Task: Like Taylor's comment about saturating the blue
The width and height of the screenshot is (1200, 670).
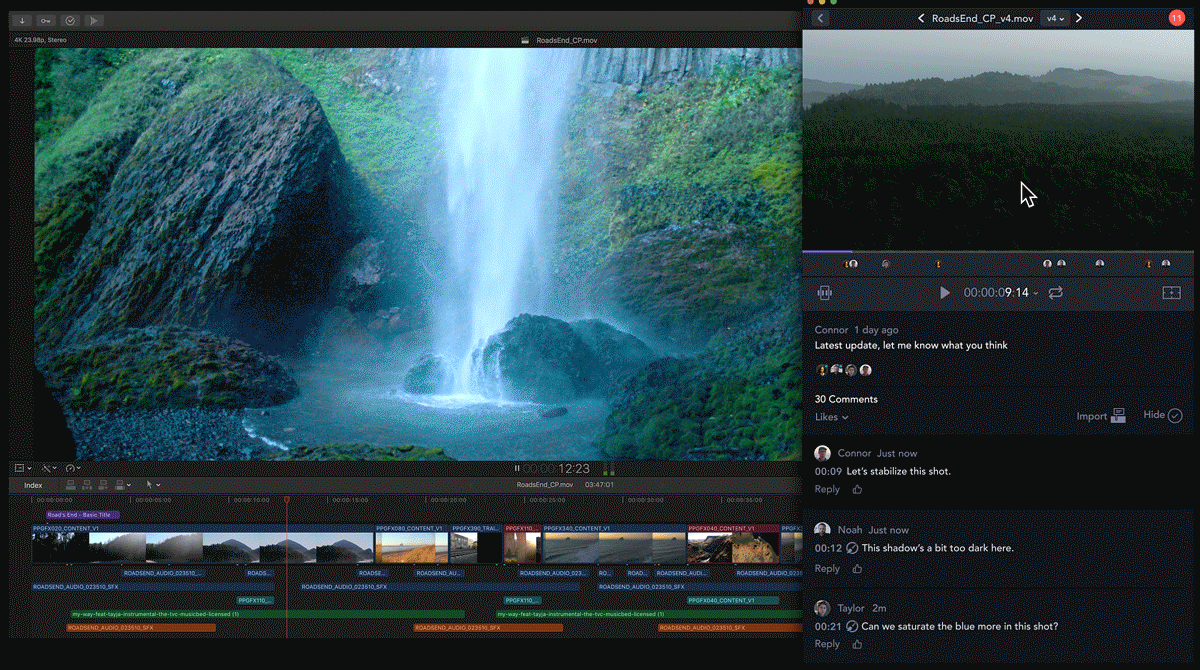Action: click(858, 645)
